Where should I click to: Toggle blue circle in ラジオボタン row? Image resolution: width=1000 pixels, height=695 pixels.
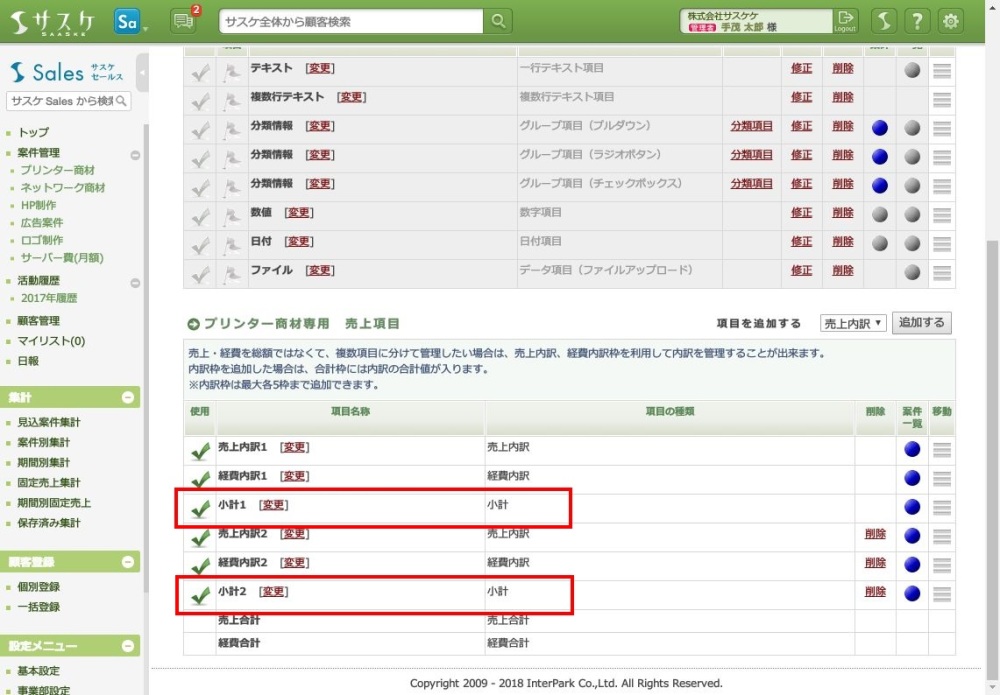click(879, 156)
